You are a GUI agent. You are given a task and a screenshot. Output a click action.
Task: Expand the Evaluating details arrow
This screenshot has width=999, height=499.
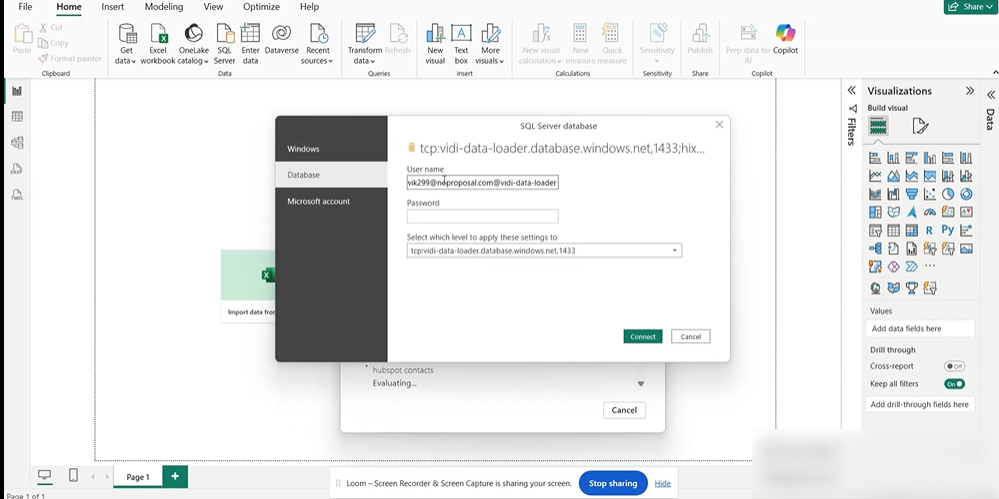(641, 384)
